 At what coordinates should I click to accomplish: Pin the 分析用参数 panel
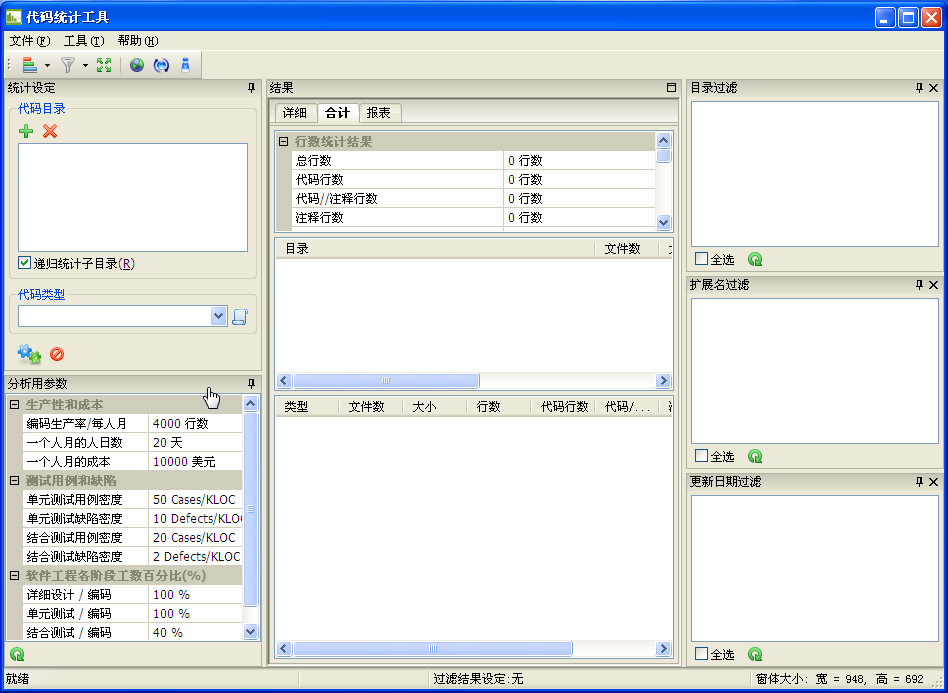click(252, 383)
